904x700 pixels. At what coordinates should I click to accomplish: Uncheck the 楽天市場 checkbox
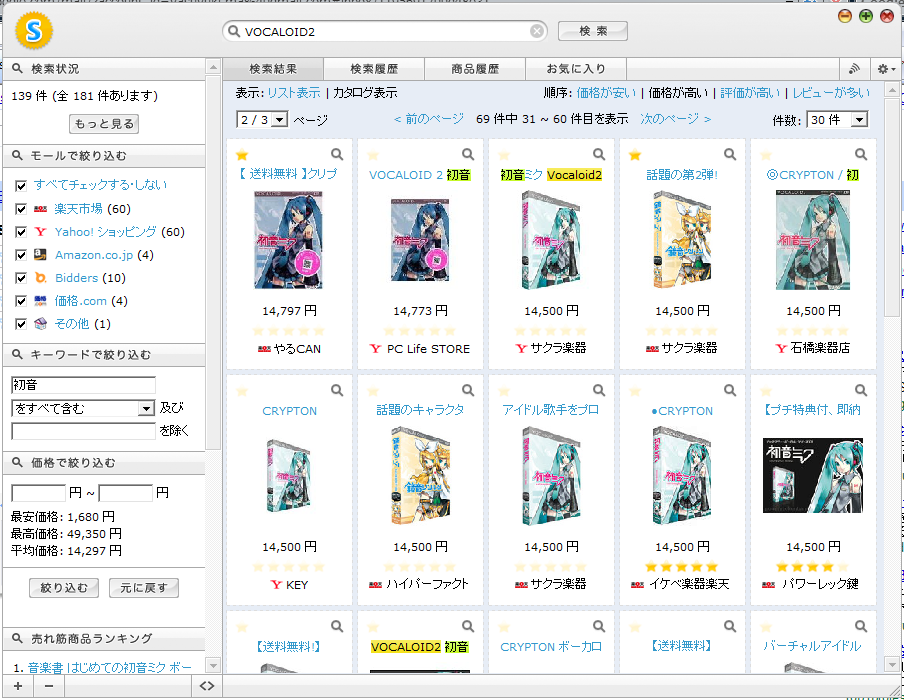point(21,209)
